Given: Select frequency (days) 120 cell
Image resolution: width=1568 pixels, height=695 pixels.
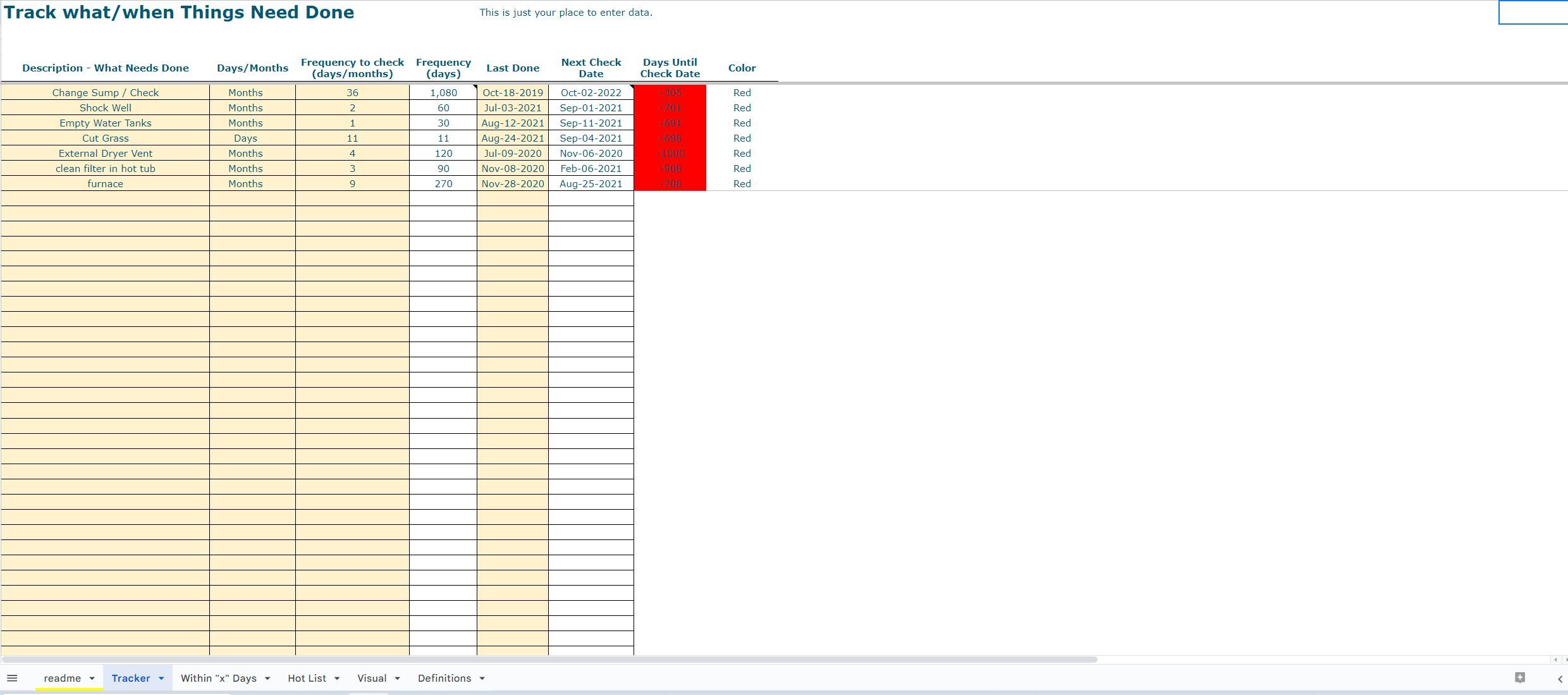Looking at the screenshot, I should click(x=443, y=153).
